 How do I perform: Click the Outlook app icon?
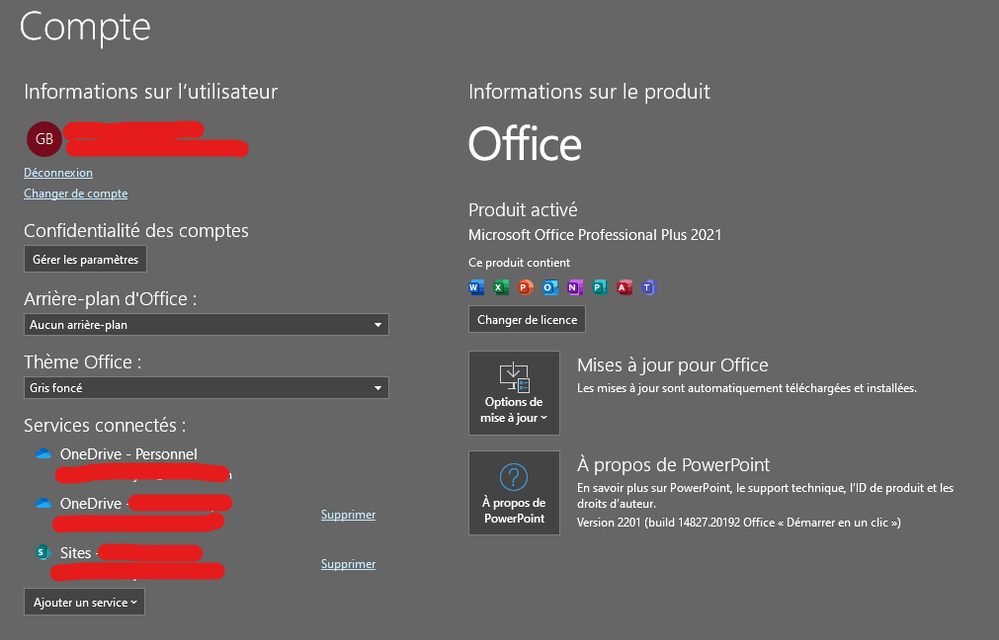tap(550, 288)
